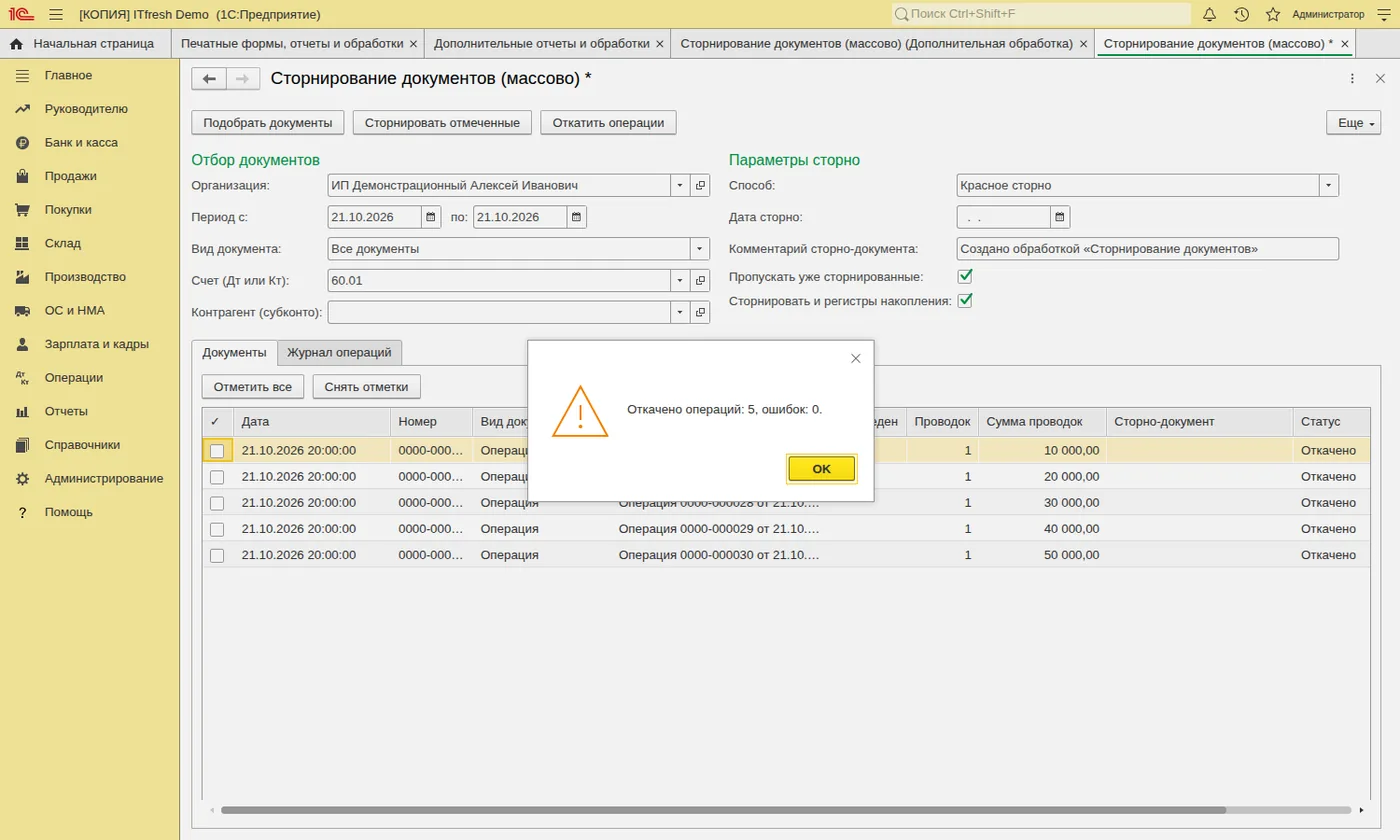The width and height of the screenshot is (1400, 840).
Task: Open calendar for Дата сторно
Action: [1060, 217]
